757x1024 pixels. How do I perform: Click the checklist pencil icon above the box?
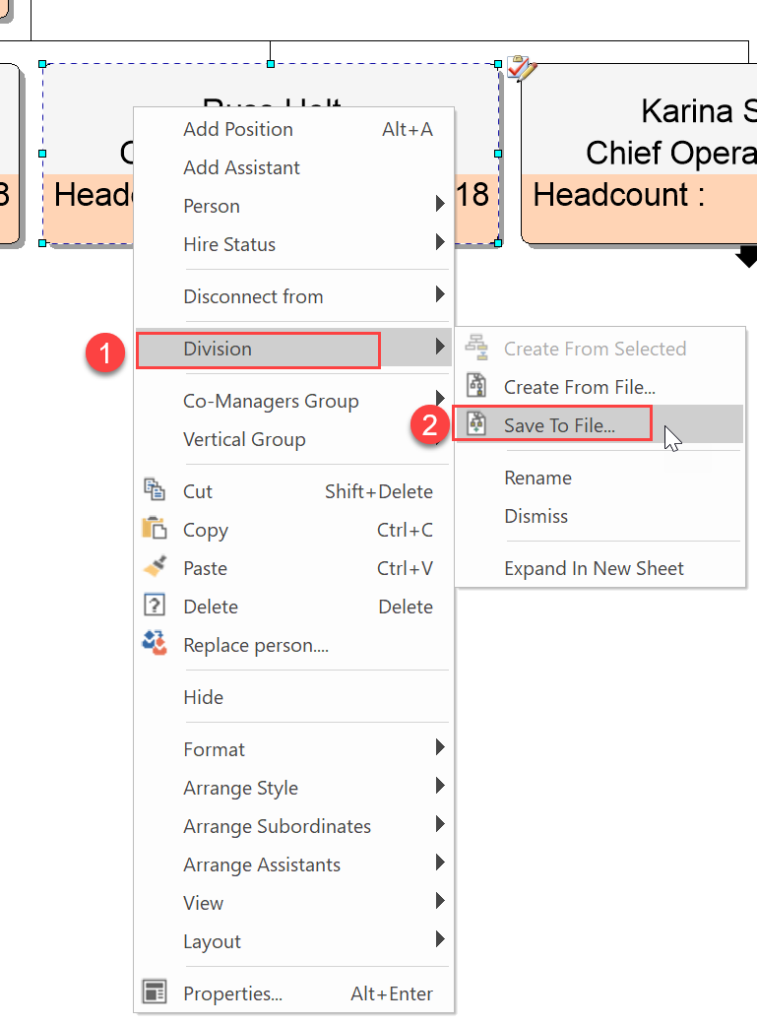point(522,68)
